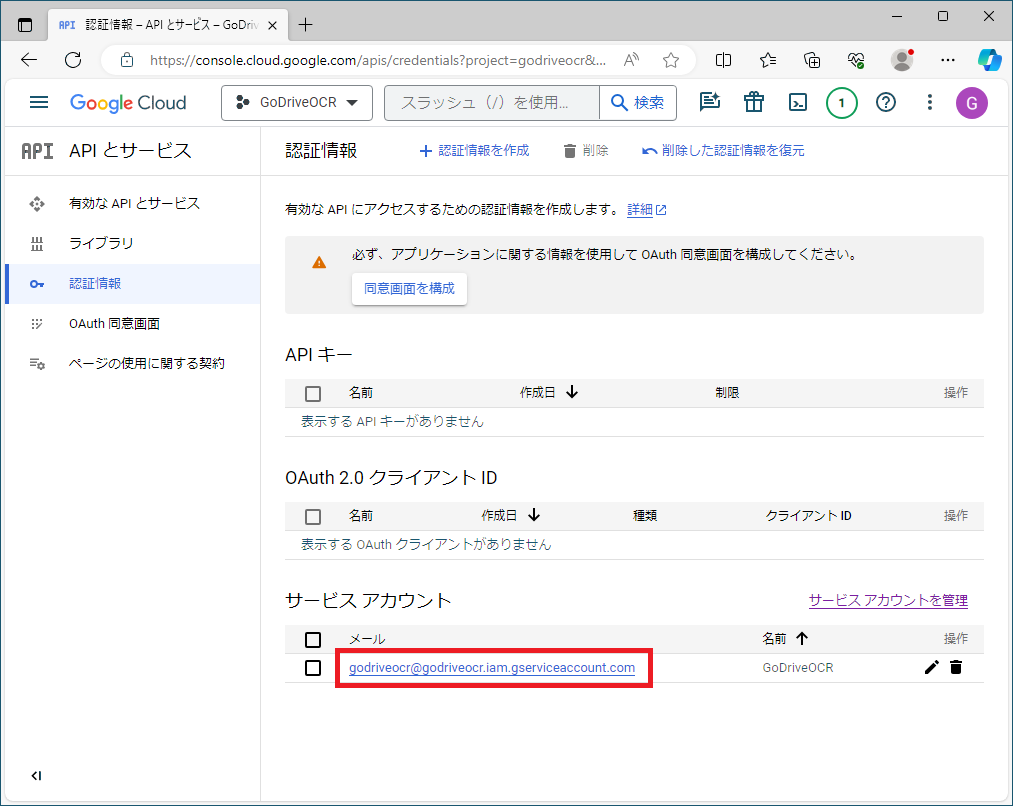The width and height of the screenshot is (1013, 806).
Task: Open the GoDriveOCR project selector dropdown
Action: pos(297,103)
